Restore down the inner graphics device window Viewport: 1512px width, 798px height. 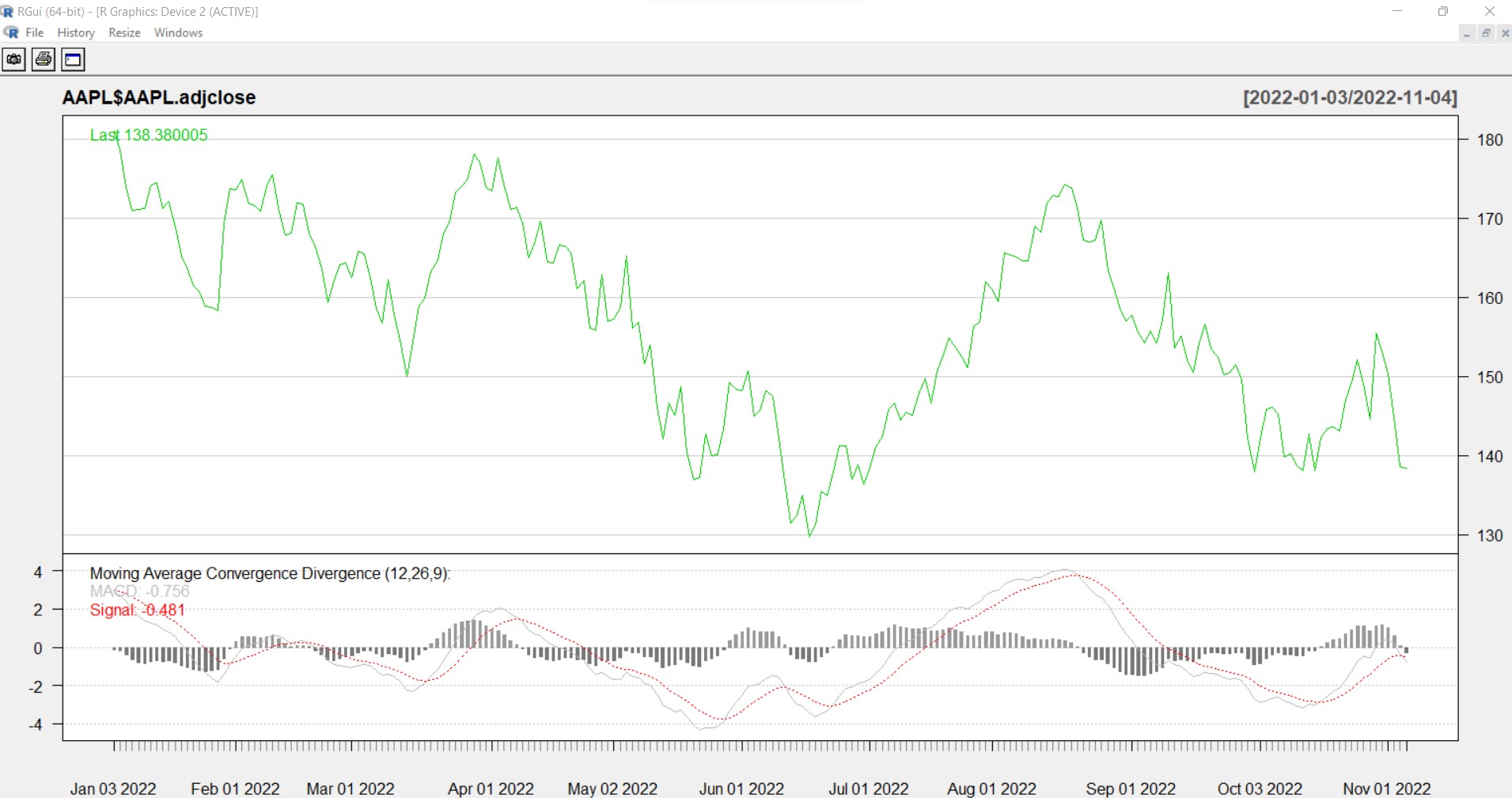(1486, 33)
